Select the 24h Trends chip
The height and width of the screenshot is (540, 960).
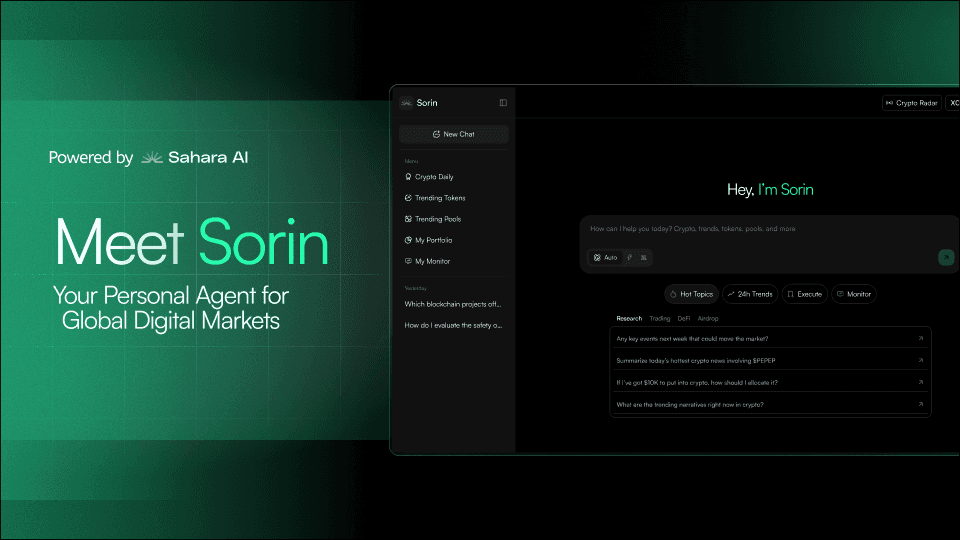click(750, 294)
